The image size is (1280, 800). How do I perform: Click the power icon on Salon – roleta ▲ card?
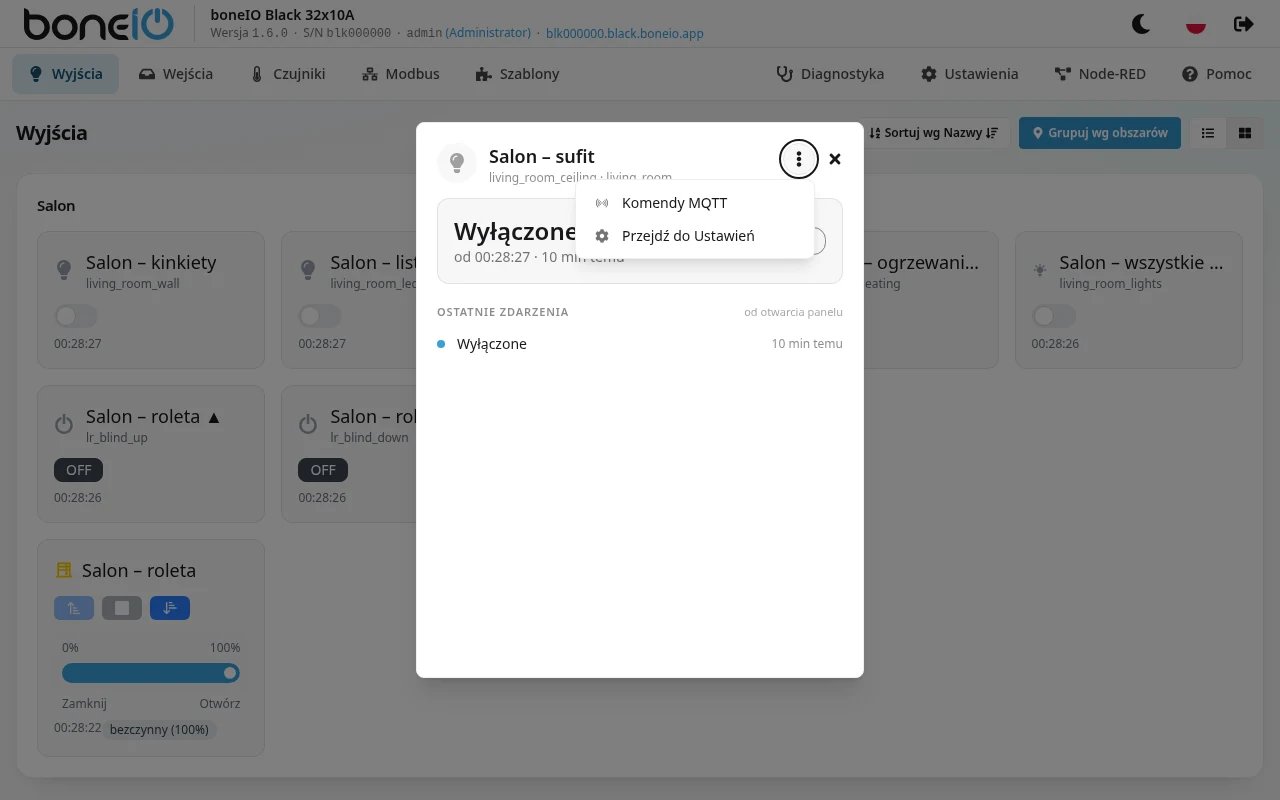tap(64, 424)
